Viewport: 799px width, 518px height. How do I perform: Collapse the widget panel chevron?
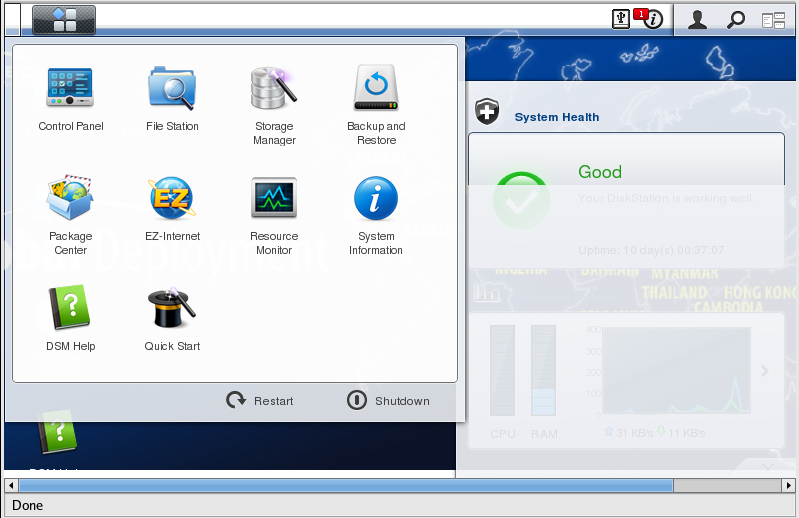point(767,467)
